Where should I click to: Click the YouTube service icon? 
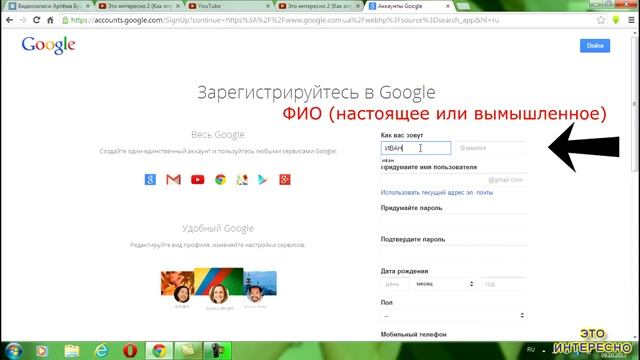pos(198,180)
